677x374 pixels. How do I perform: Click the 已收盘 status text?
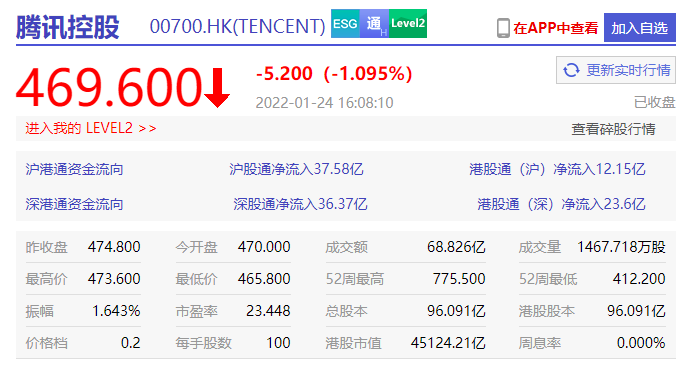click(654, 102)
